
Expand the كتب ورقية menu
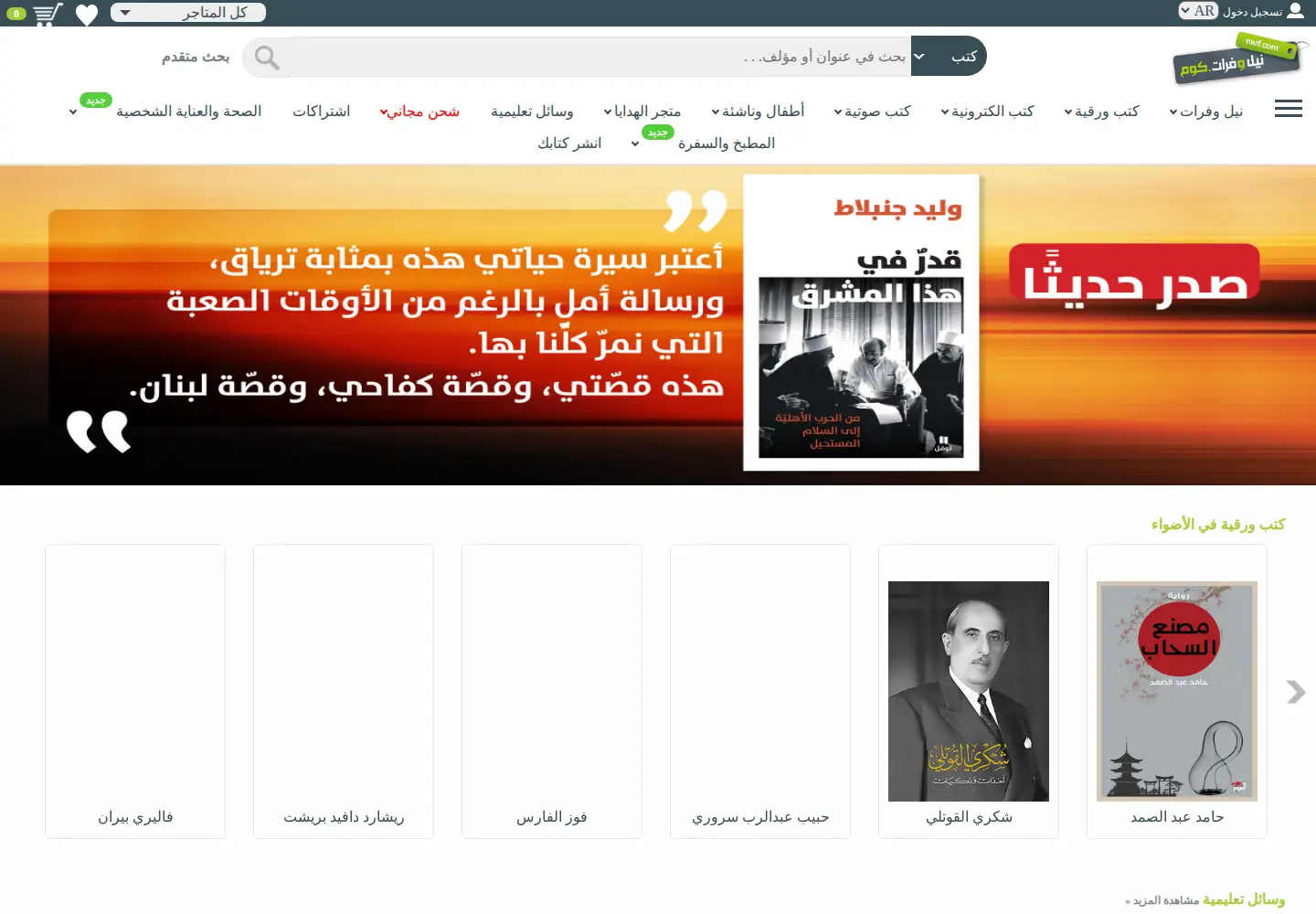coord(1101,112)
